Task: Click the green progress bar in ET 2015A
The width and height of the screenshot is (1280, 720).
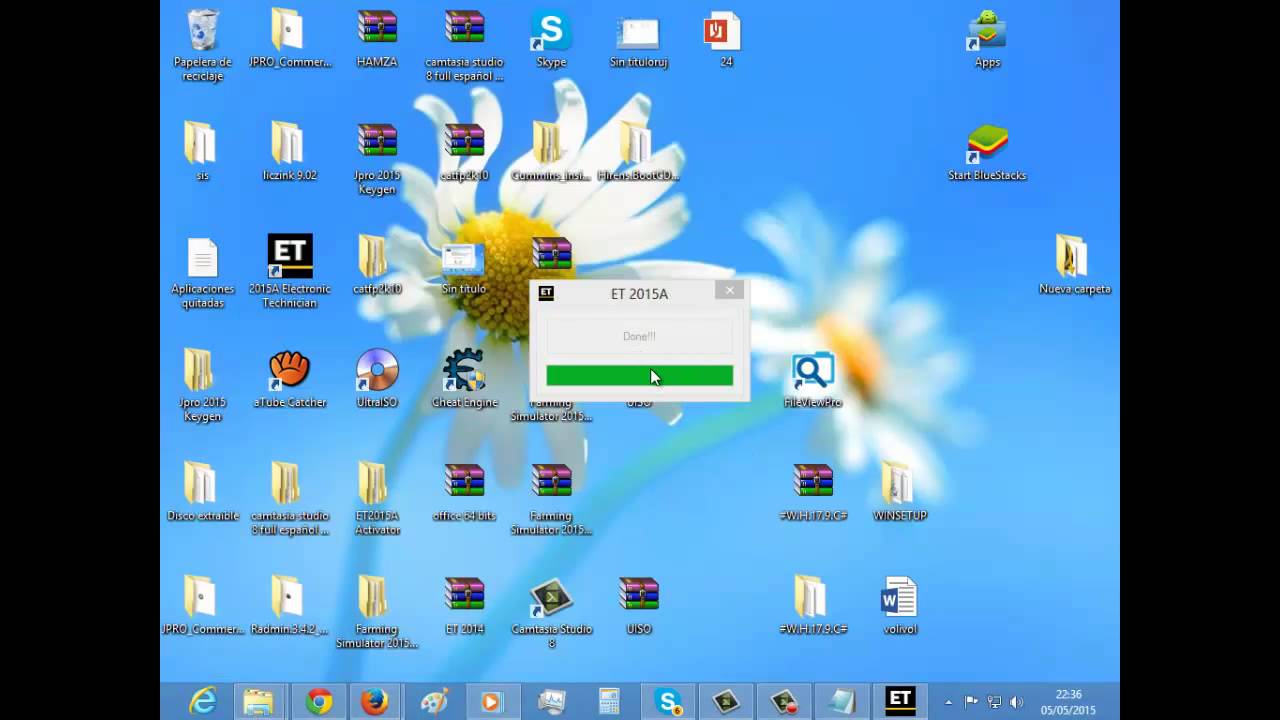Action: [x=639, y=375]
